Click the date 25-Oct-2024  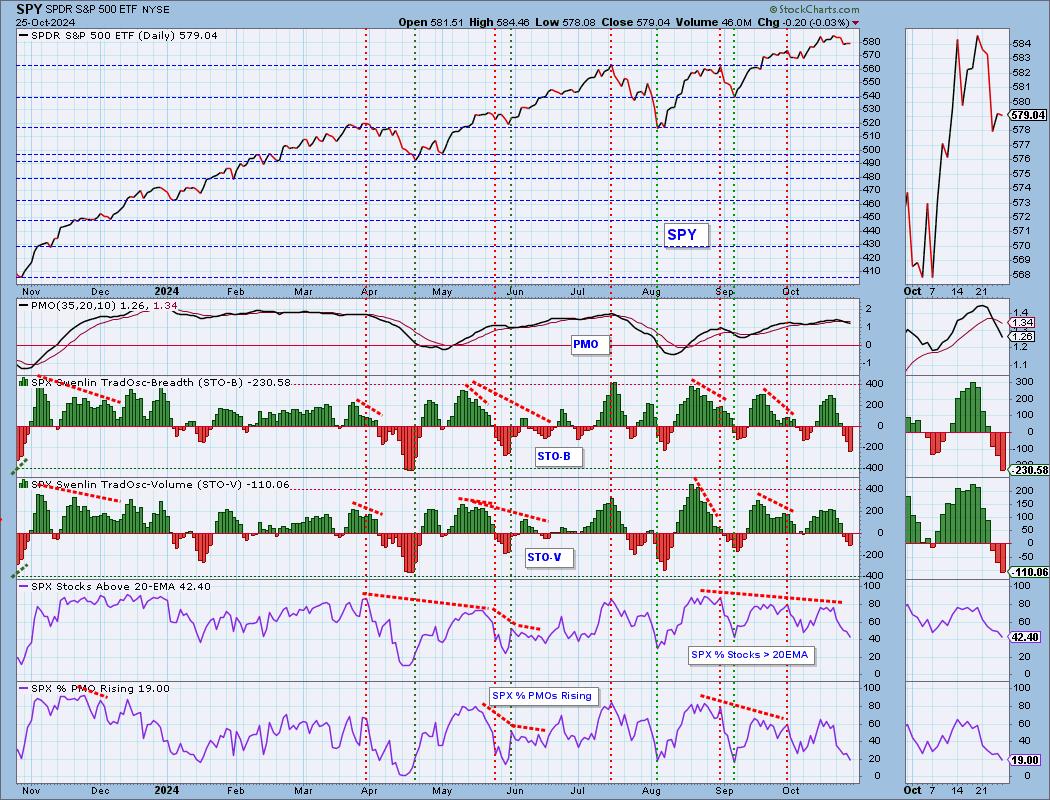[46, 22]
